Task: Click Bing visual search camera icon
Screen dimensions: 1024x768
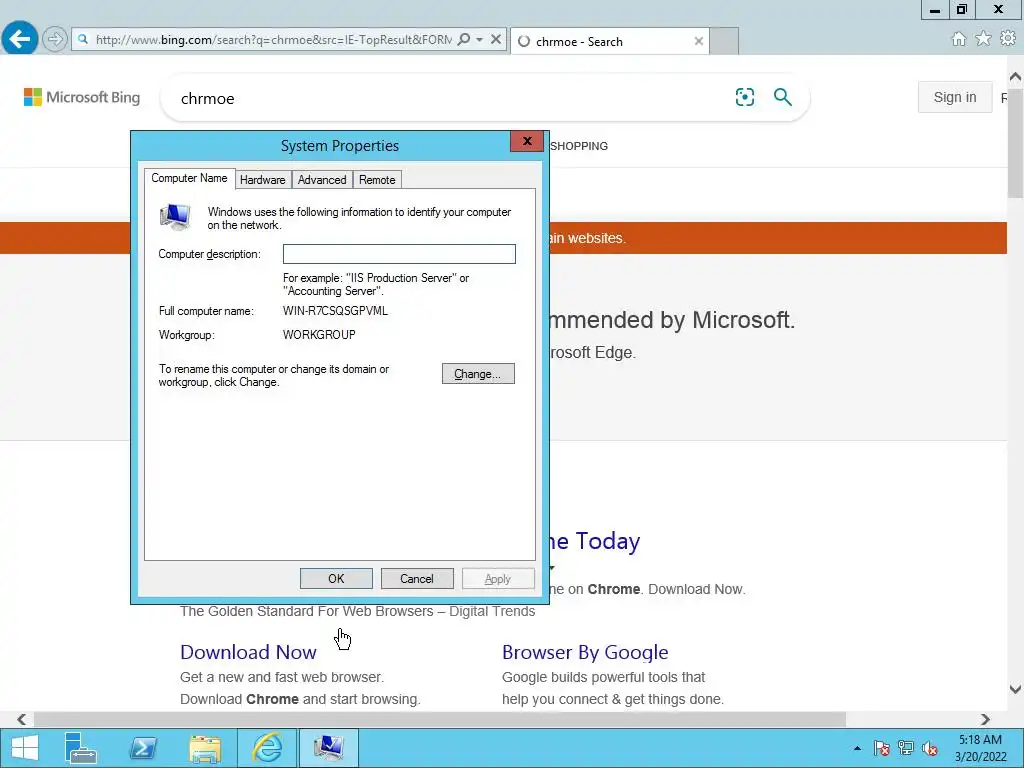Action: (744, 97)
